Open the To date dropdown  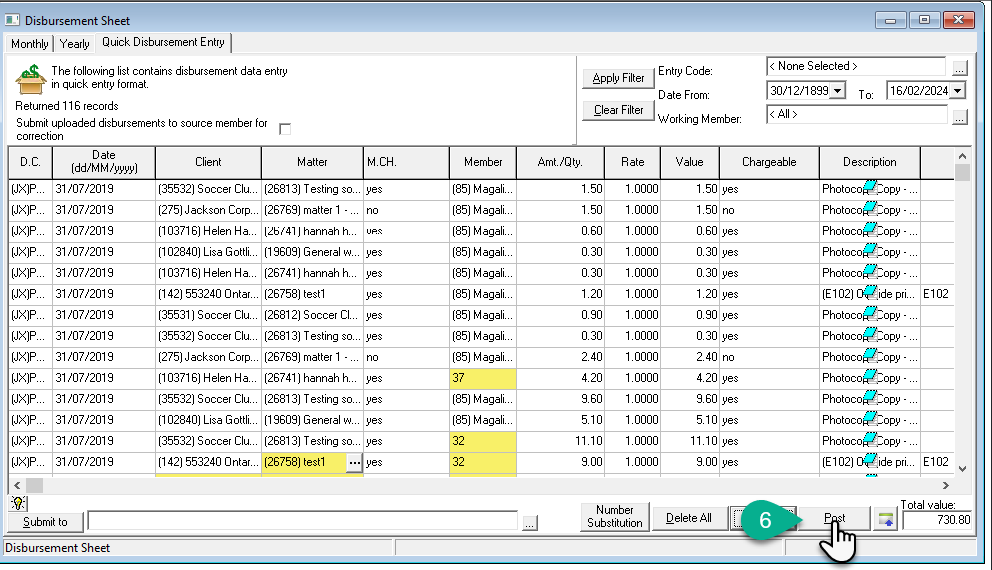pos(957,90)
